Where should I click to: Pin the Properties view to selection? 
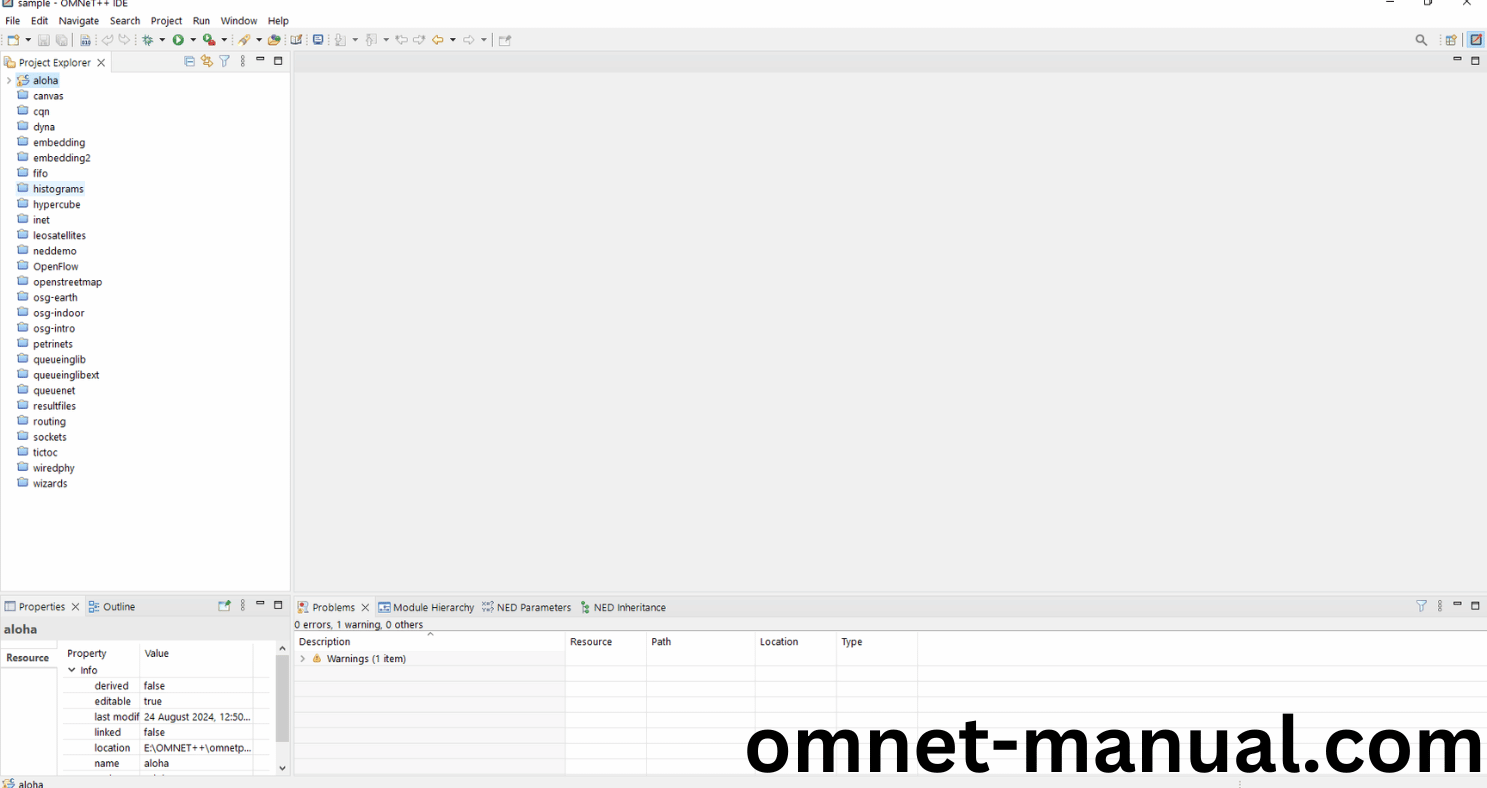click(225, 606)
